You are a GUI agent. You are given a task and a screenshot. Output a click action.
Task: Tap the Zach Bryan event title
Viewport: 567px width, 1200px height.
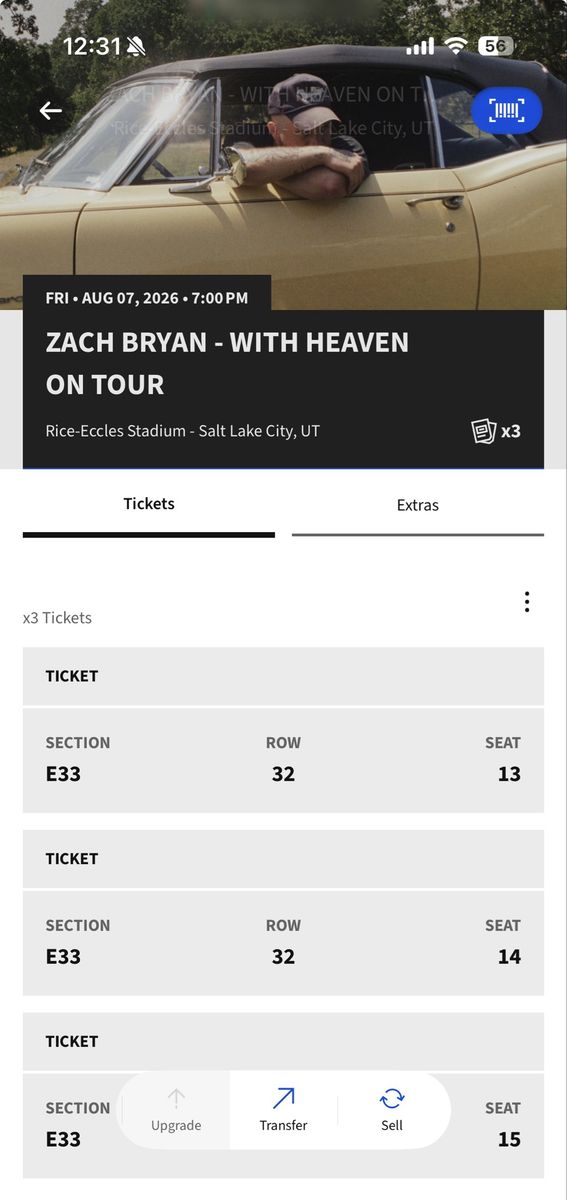click(227, 363)
